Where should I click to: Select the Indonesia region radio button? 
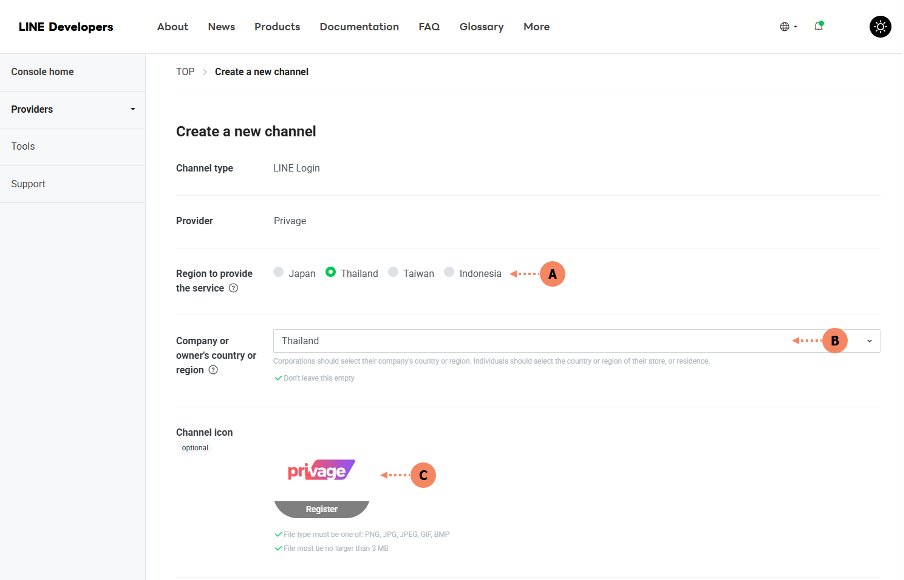pyautogui.click(x=450, y=273)
